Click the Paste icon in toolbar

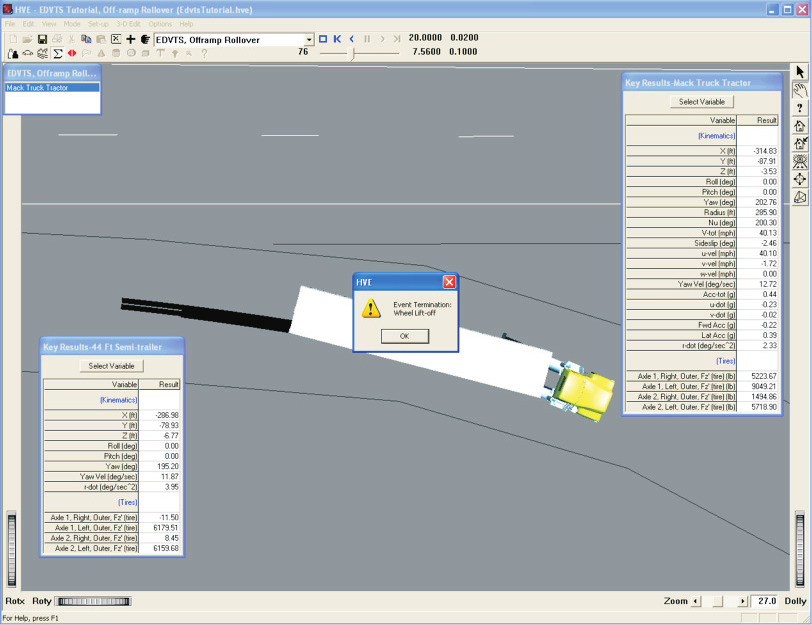(x=101, y=39)
